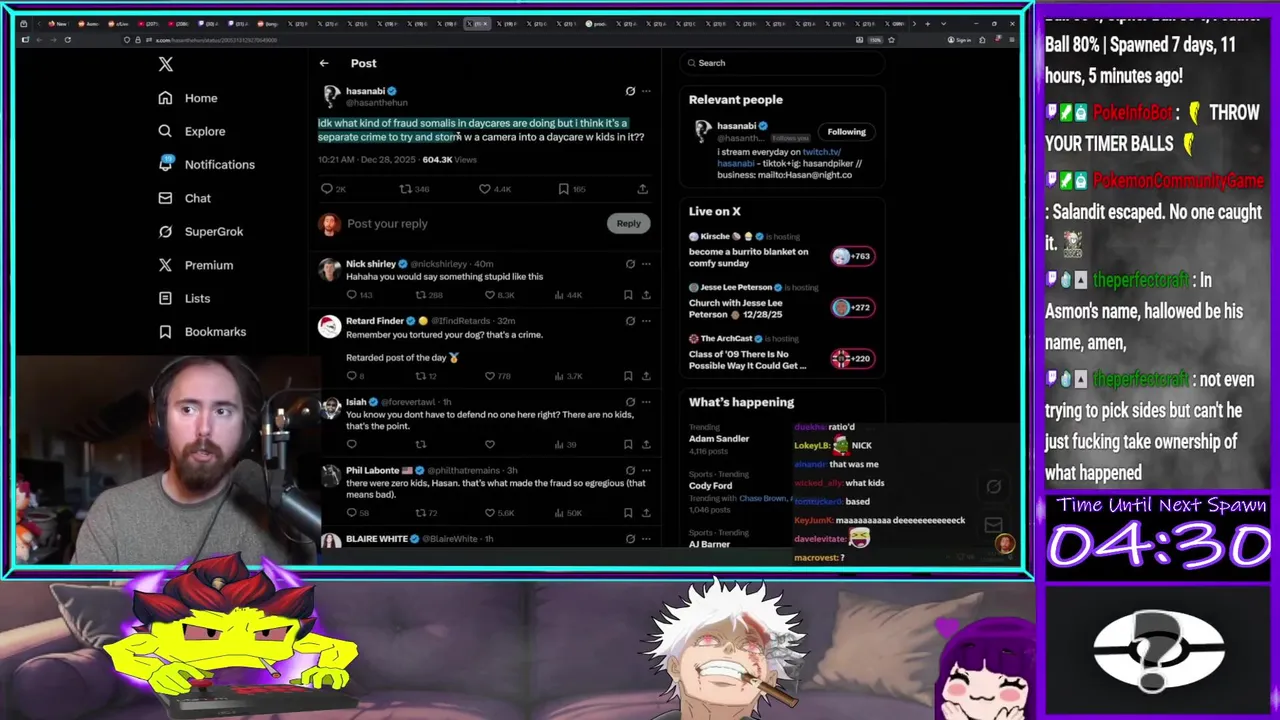The image size is (1280, 720).
Task: Open more options on hasanabi's main post
Action: pos(646,91)
